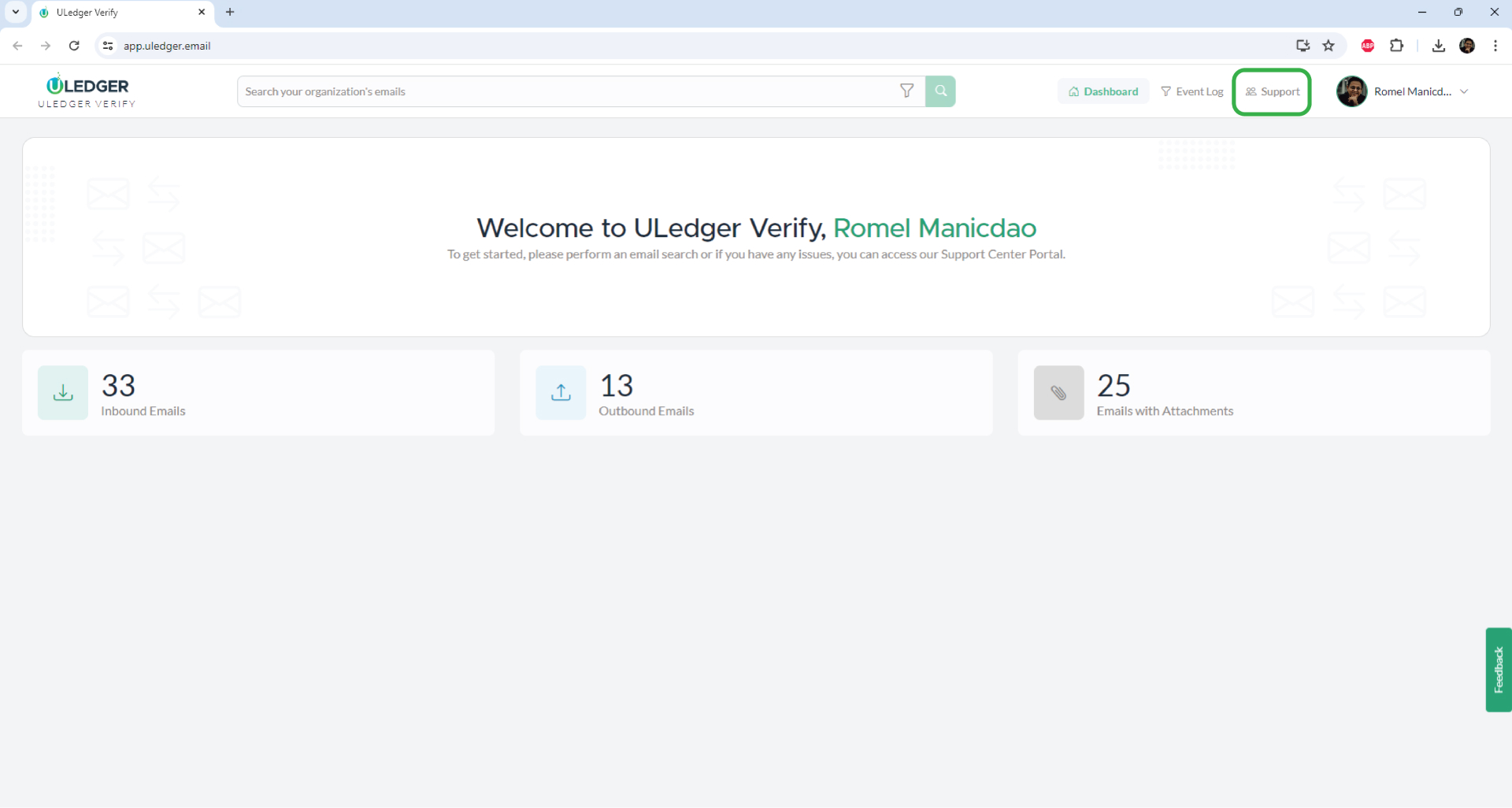This screenshot has height=808, width=1512.
Task: Click the Romel Manicdao name in welcome heading
Action: pos(935,228)
